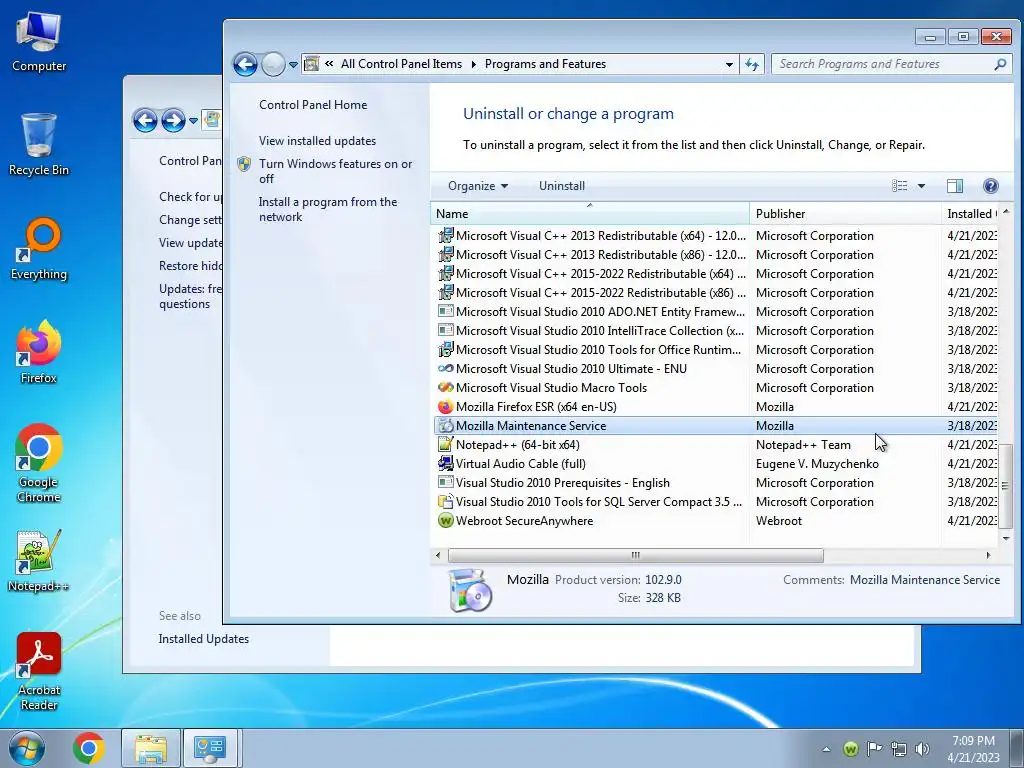Open Google Chrome desktop shortcut
Screen dimensions: 1024x768
39,463
